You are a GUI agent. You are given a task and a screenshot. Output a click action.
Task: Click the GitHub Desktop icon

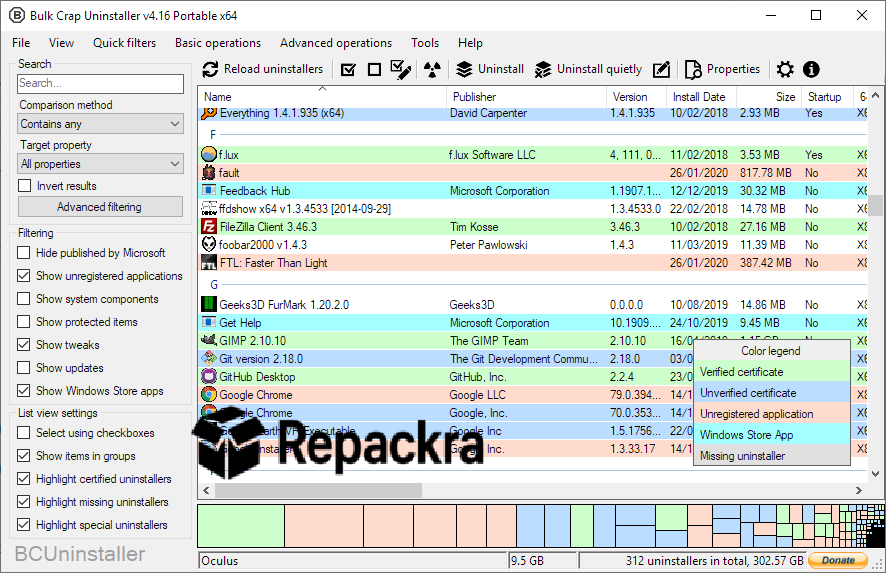[x=209, y=376]
